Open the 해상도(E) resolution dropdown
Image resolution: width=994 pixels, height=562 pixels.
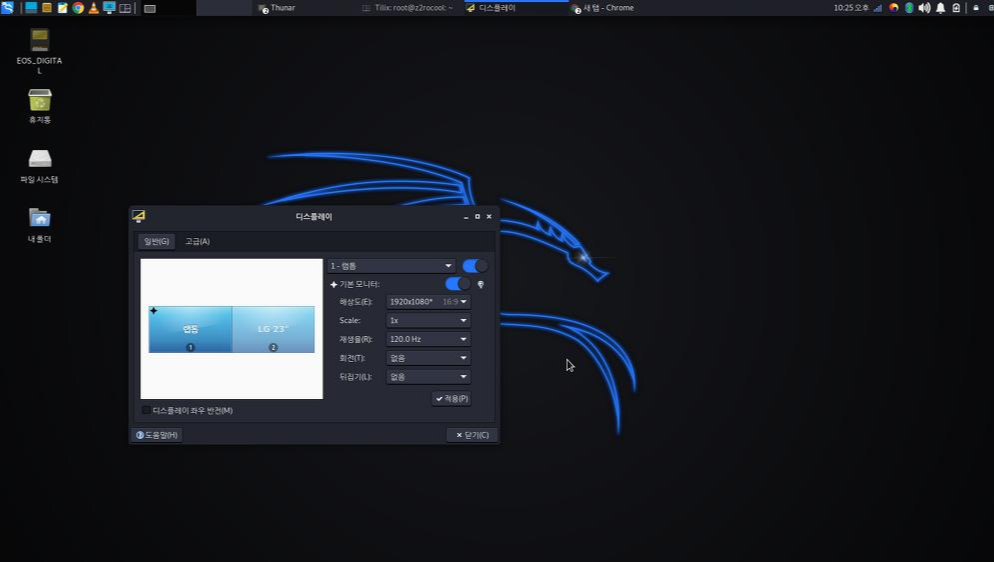click(429, 302)
